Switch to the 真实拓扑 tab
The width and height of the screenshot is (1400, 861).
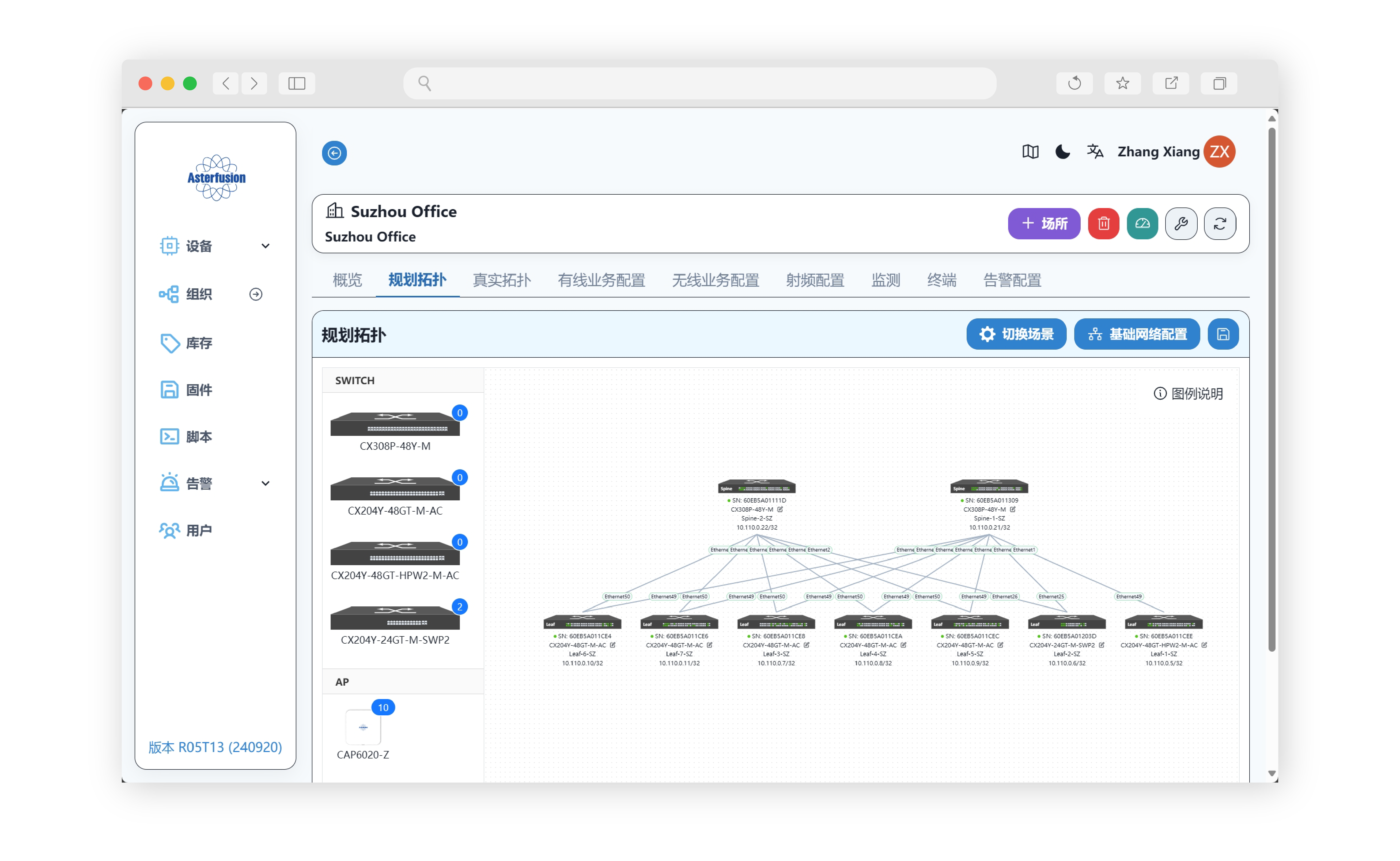click(501, 280)
